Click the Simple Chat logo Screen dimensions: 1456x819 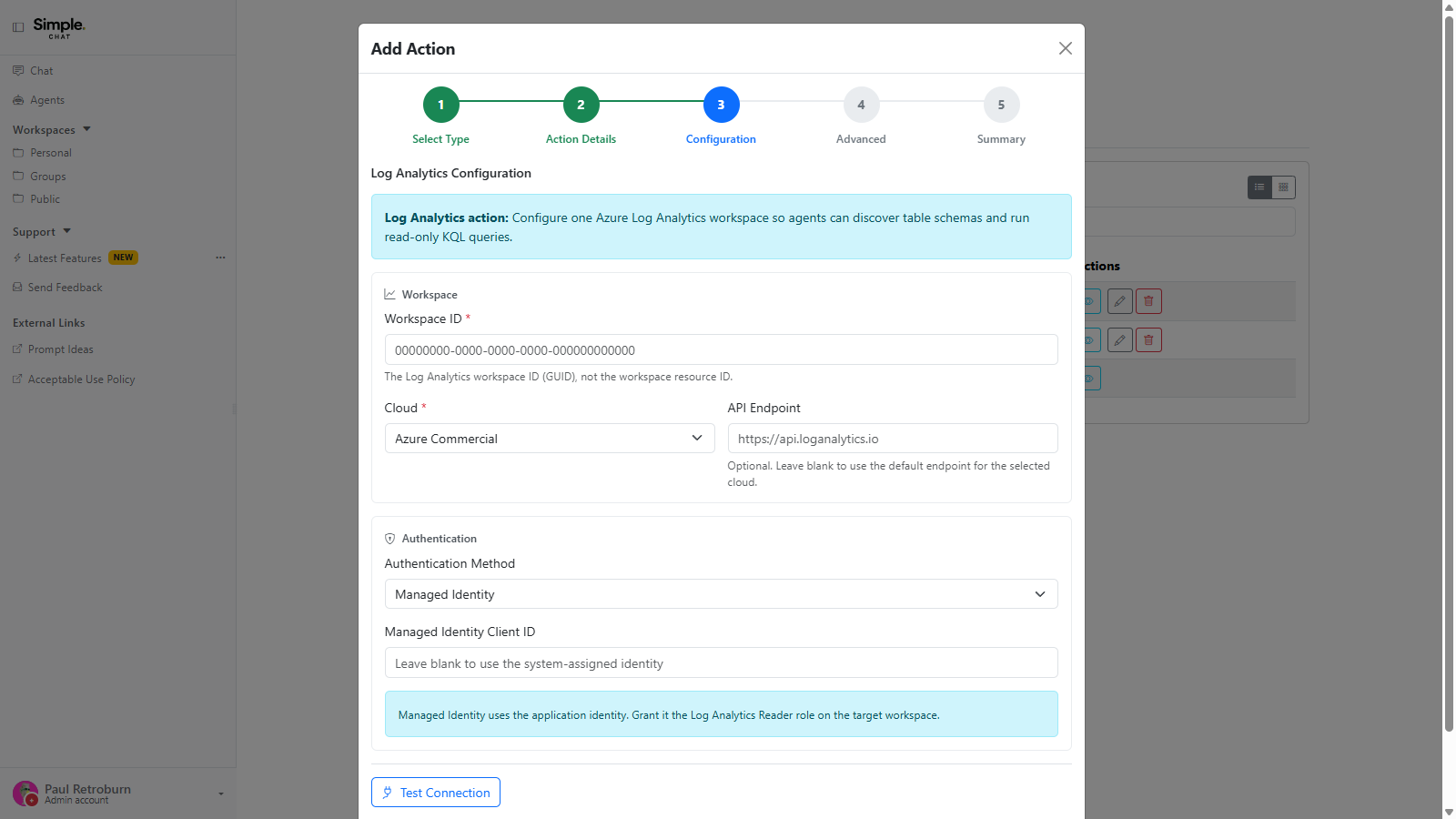(x=59, y=28)
